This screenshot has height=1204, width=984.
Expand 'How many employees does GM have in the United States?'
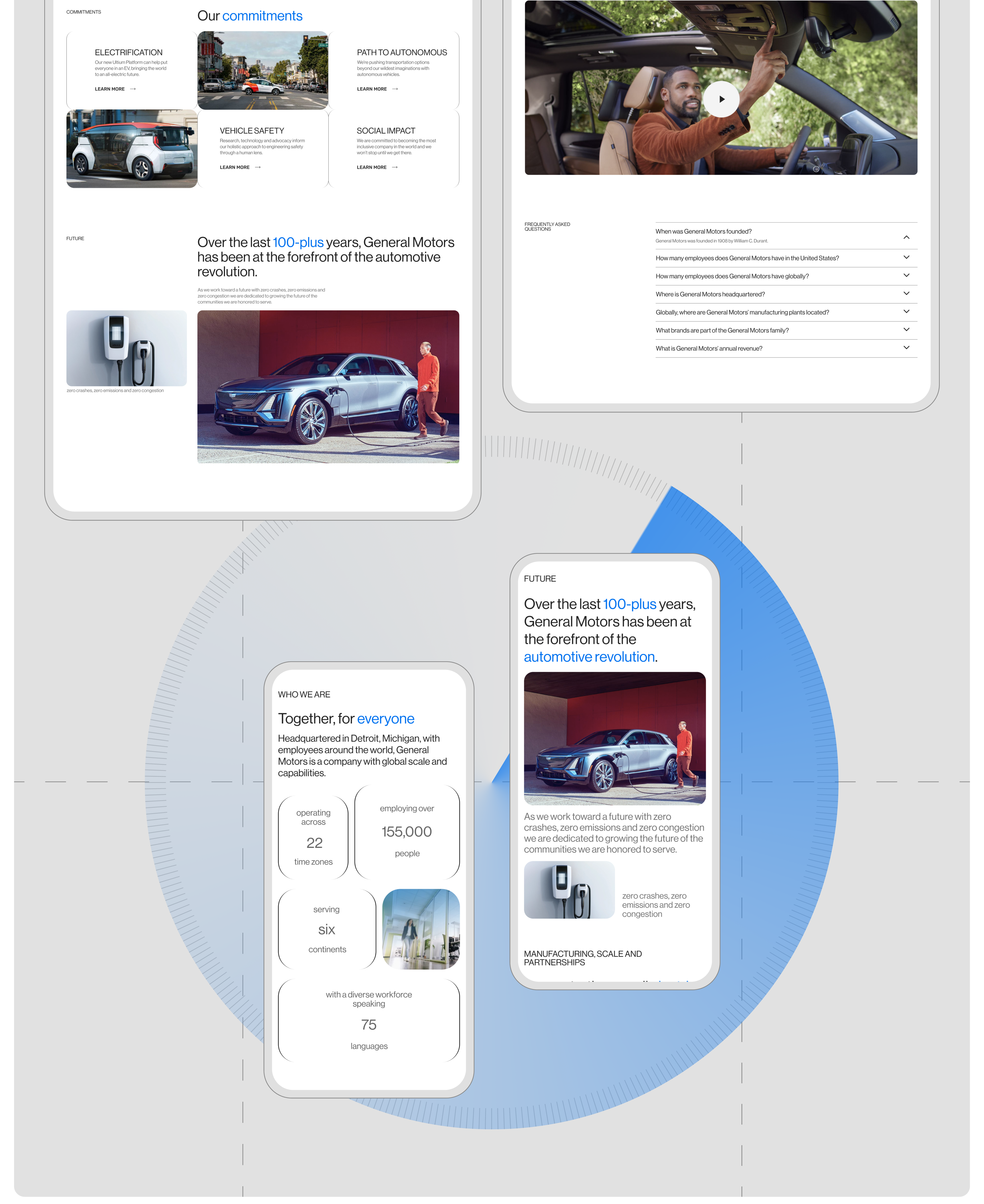click(907, 258)
